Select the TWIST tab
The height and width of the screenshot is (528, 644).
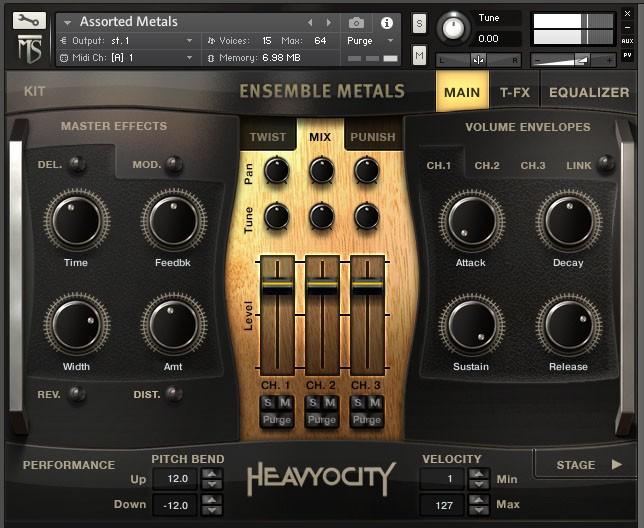(x=268, y=137)
